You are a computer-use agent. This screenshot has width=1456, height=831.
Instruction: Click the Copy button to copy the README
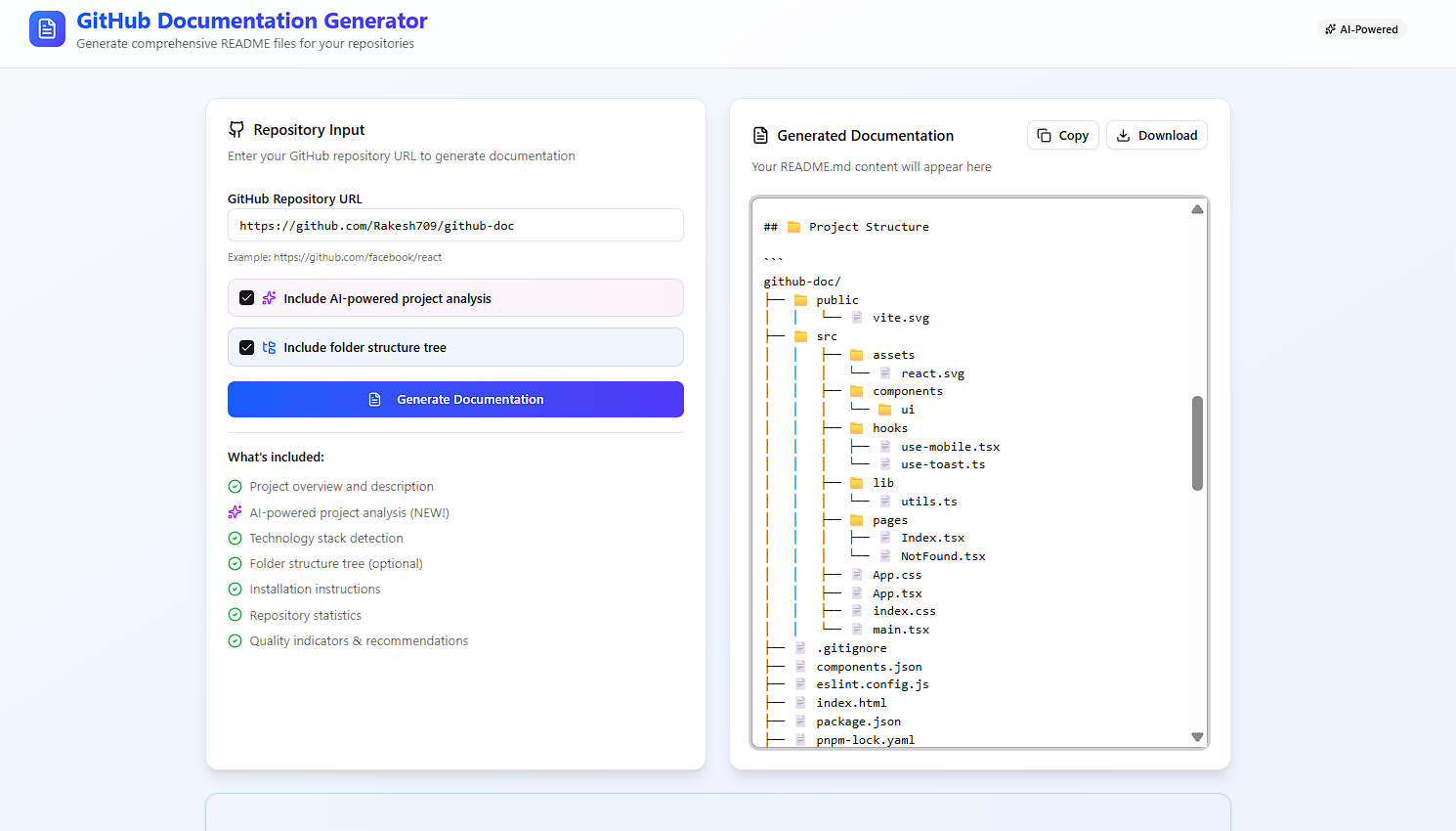pos(1062,135)
